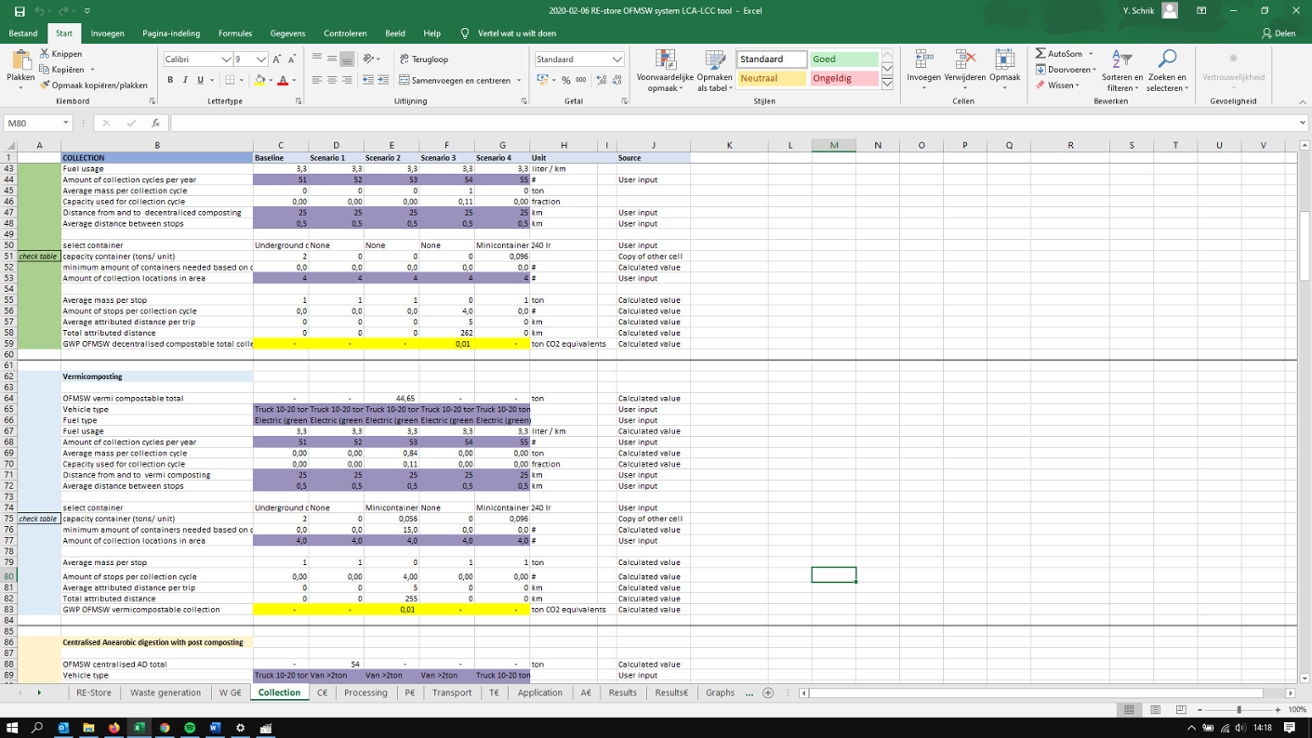Screen dimensions: 1312x738
Task: Open the Standaard number format dropdown
Action: 618,59
